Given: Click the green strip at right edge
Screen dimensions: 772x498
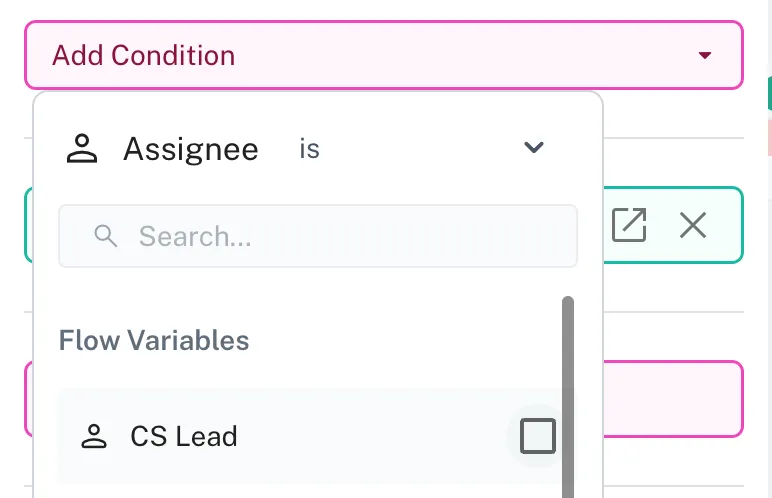Looking at the screenshot, I should coord(769,92).
